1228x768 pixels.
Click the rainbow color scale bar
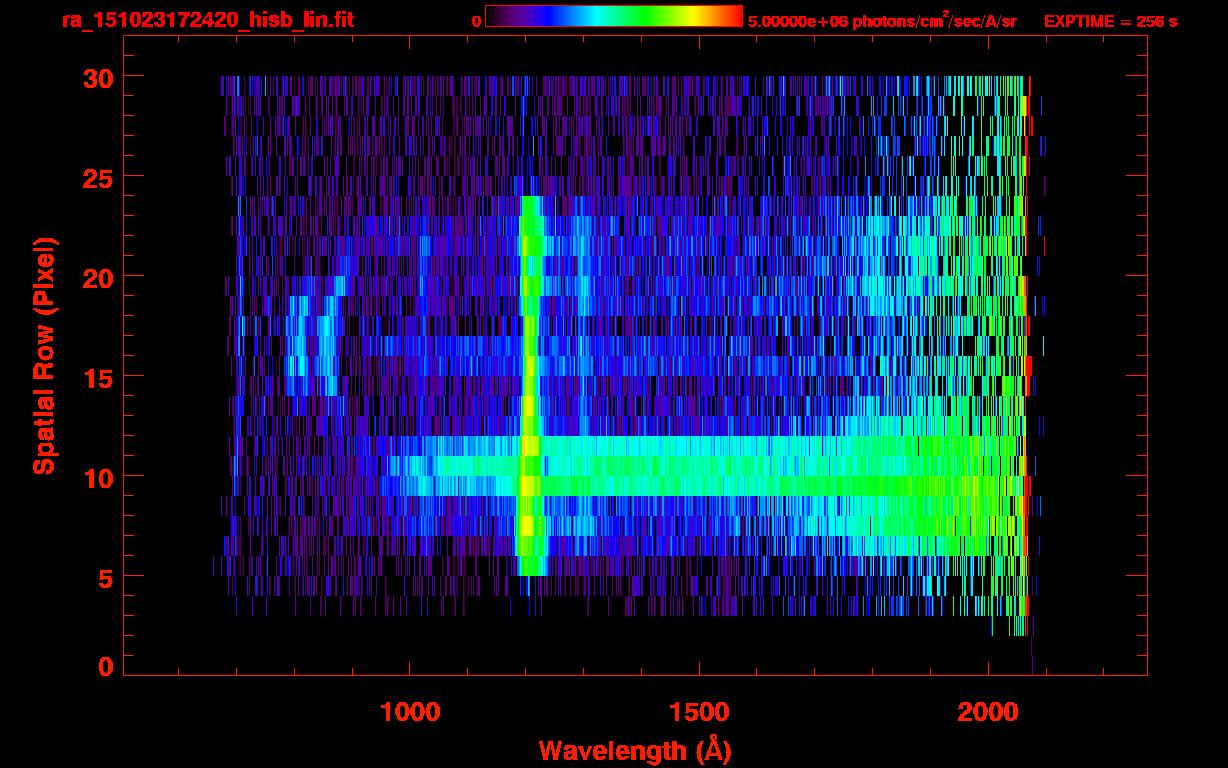coord(614,17)
